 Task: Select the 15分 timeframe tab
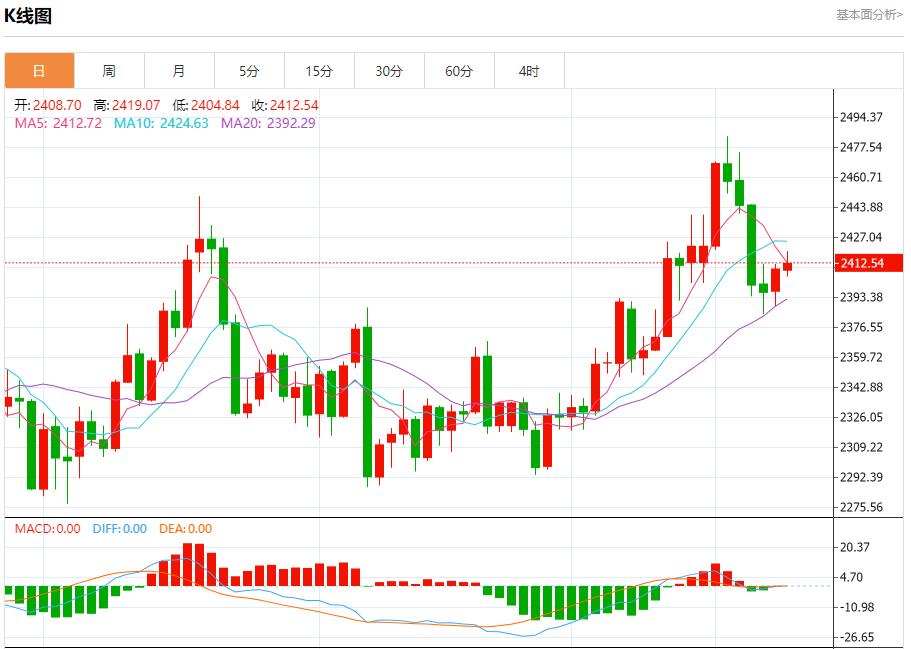click(319, 71)
